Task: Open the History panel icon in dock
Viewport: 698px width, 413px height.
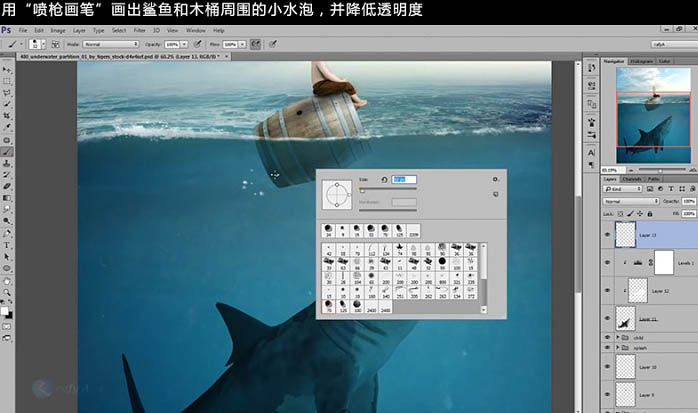Action: (591, 68)
